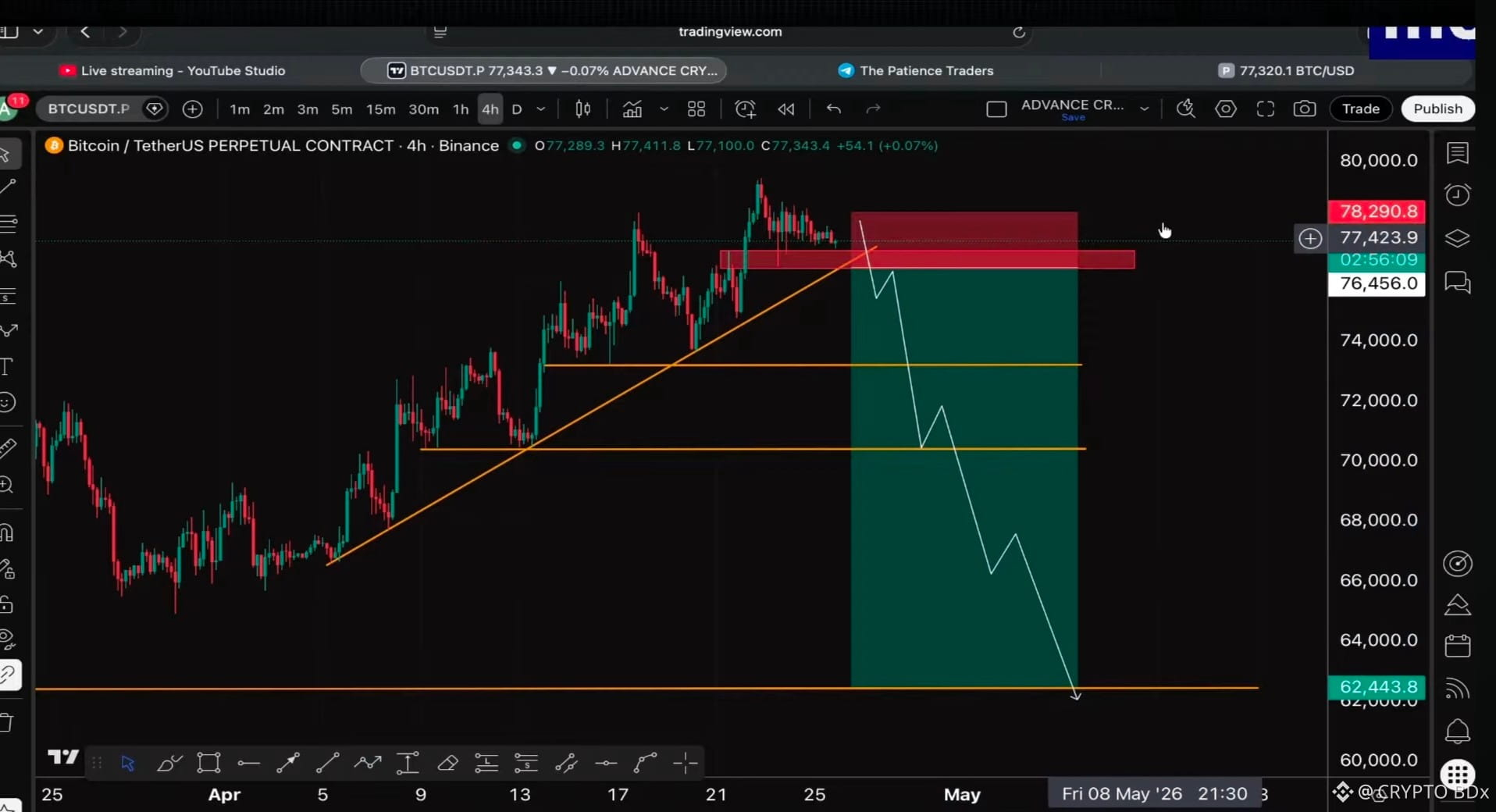
Task: Open the Alerts clock panel
Action: click(1457, 194)
